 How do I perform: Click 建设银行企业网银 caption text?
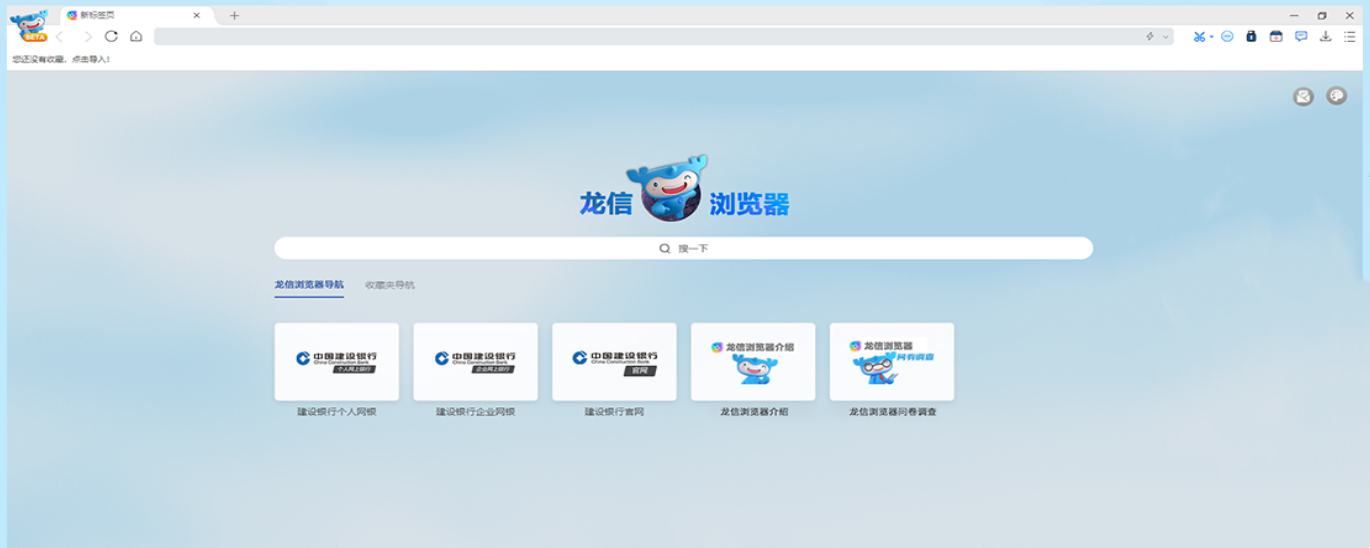(x=476, y=411)
